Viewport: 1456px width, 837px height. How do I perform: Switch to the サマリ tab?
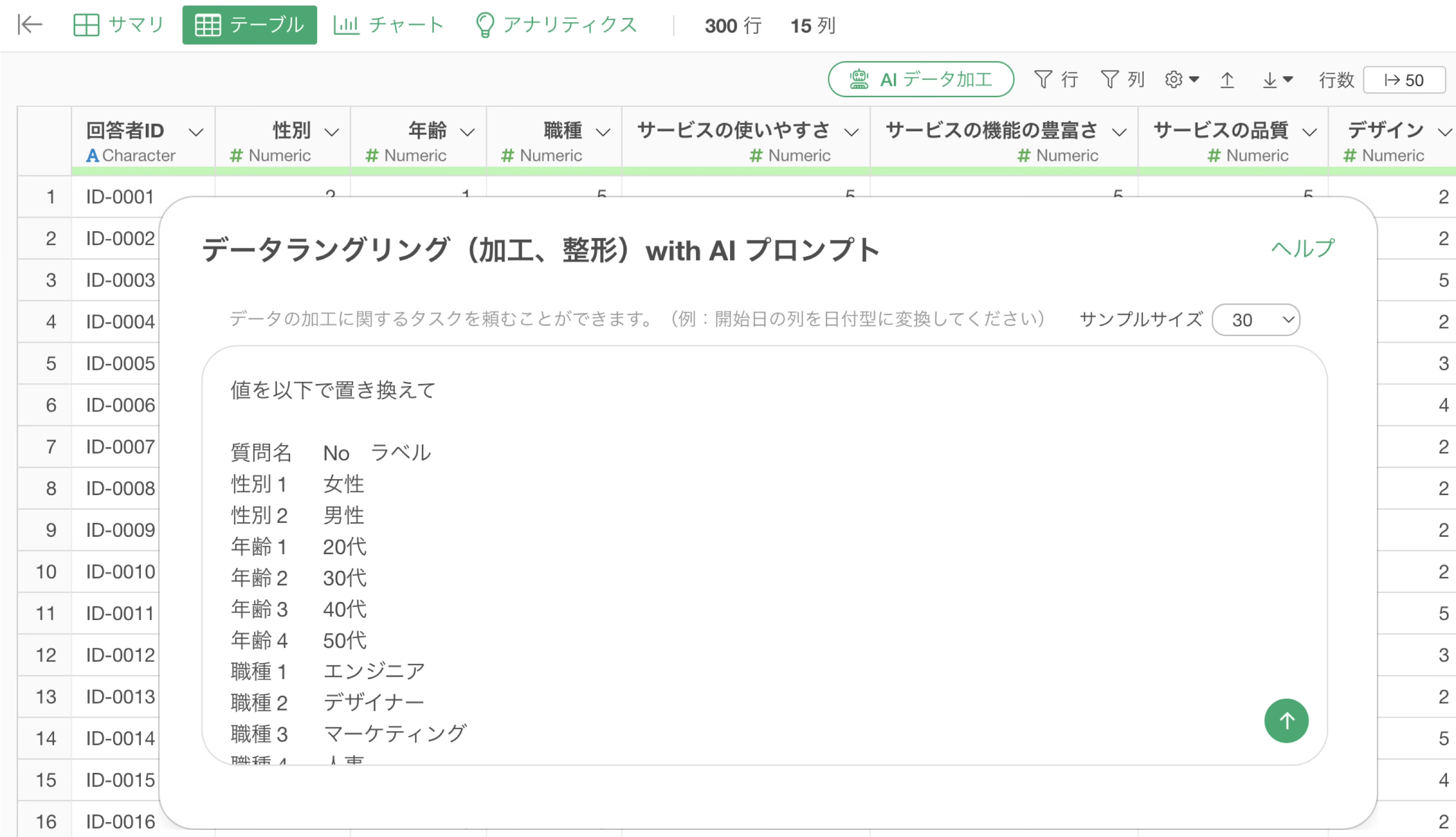coord(119,25)
